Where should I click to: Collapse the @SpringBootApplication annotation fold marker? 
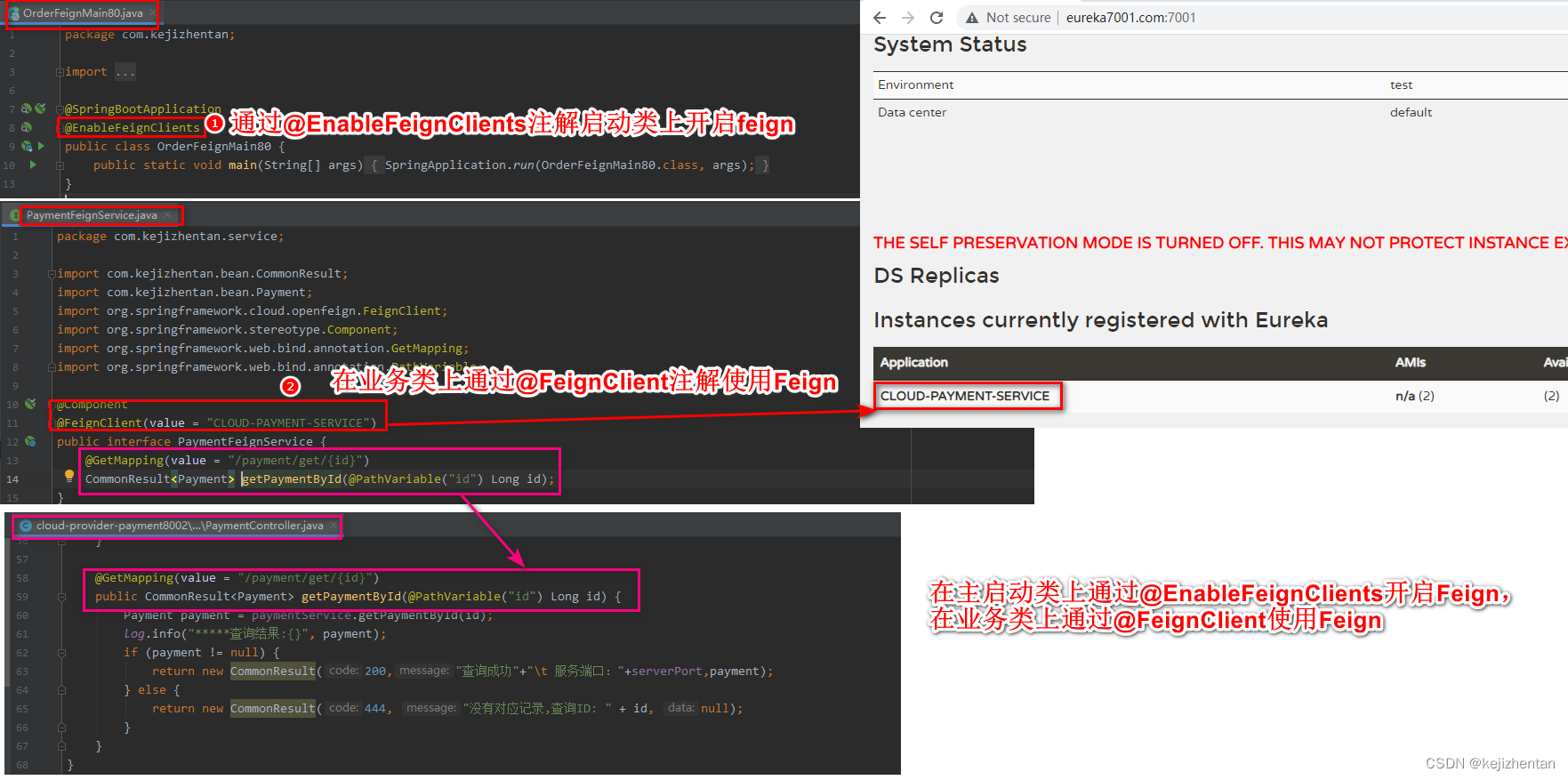click(60, 109)
